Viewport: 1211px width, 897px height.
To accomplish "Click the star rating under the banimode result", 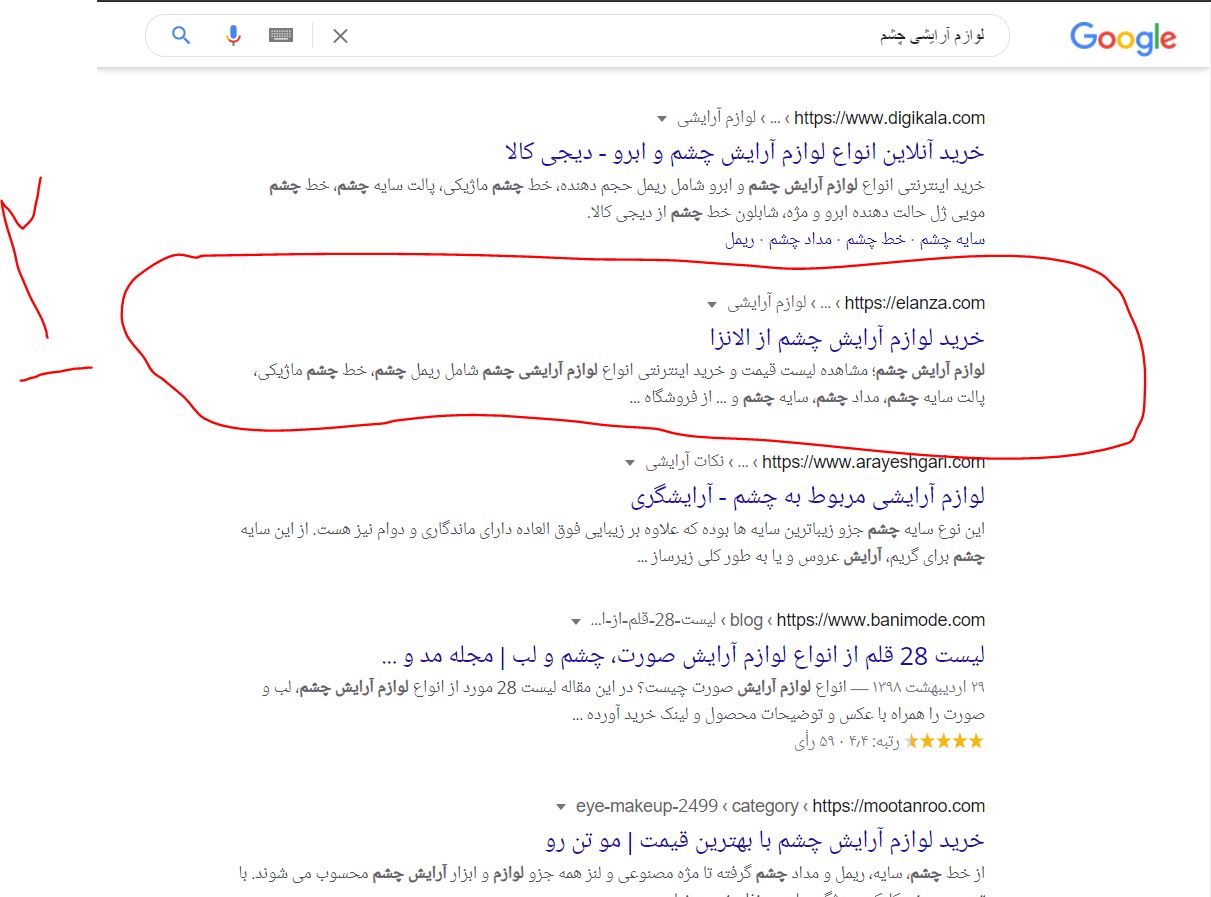I will 945,741.
